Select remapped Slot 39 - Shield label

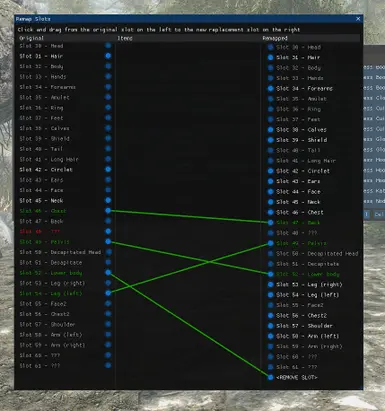coord(301,140)
